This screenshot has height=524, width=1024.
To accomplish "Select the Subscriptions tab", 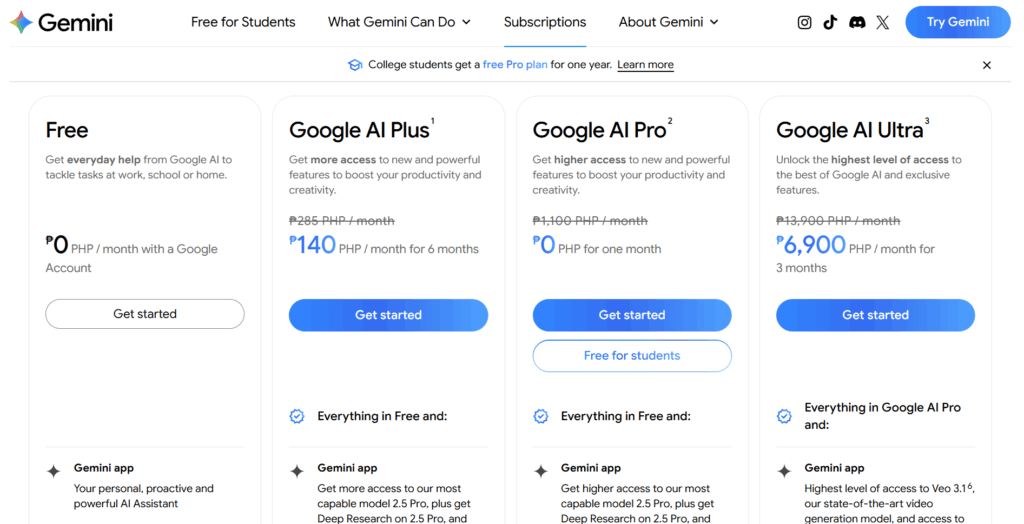I will click(545, 22).
